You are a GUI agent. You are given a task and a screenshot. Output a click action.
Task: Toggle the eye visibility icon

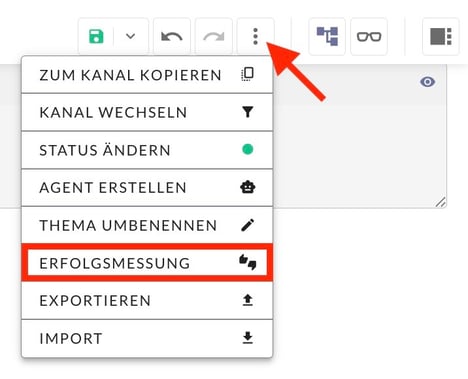[x=427, y=82]
